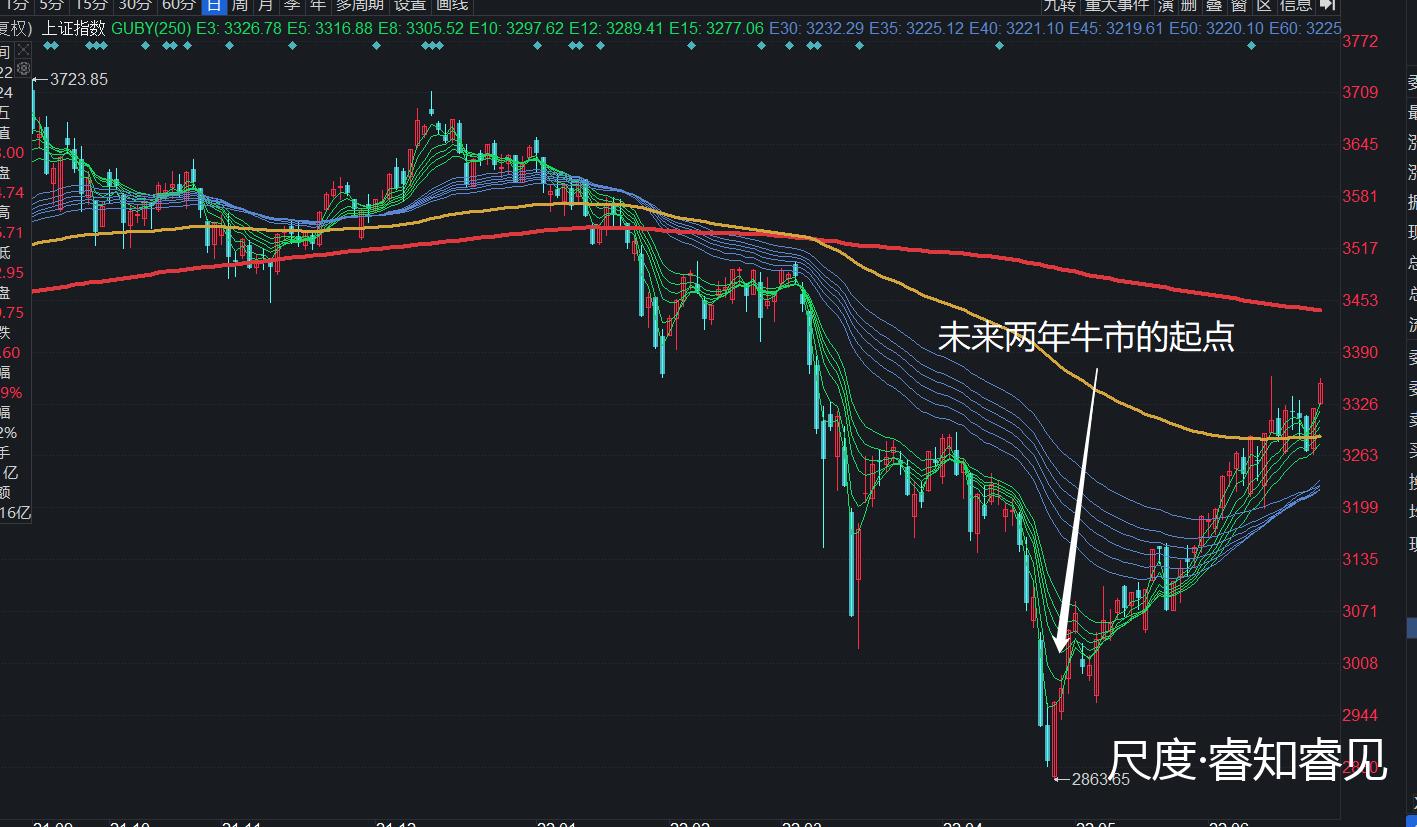Open the 多周期 multi-period view

pyautogui.click(x=359, y=5)
